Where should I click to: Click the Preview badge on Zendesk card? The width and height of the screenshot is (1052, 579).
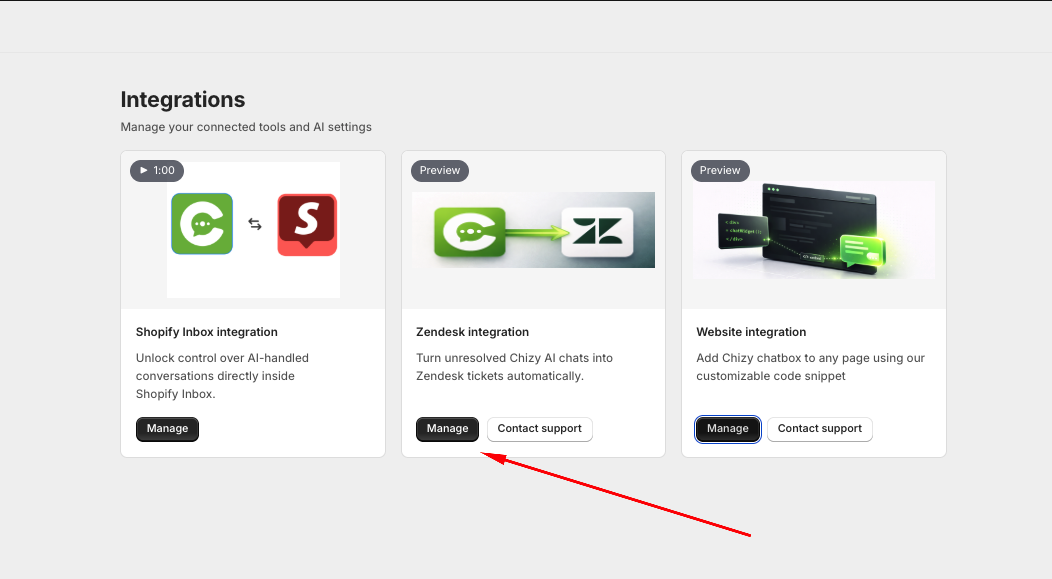pos(440,170)
